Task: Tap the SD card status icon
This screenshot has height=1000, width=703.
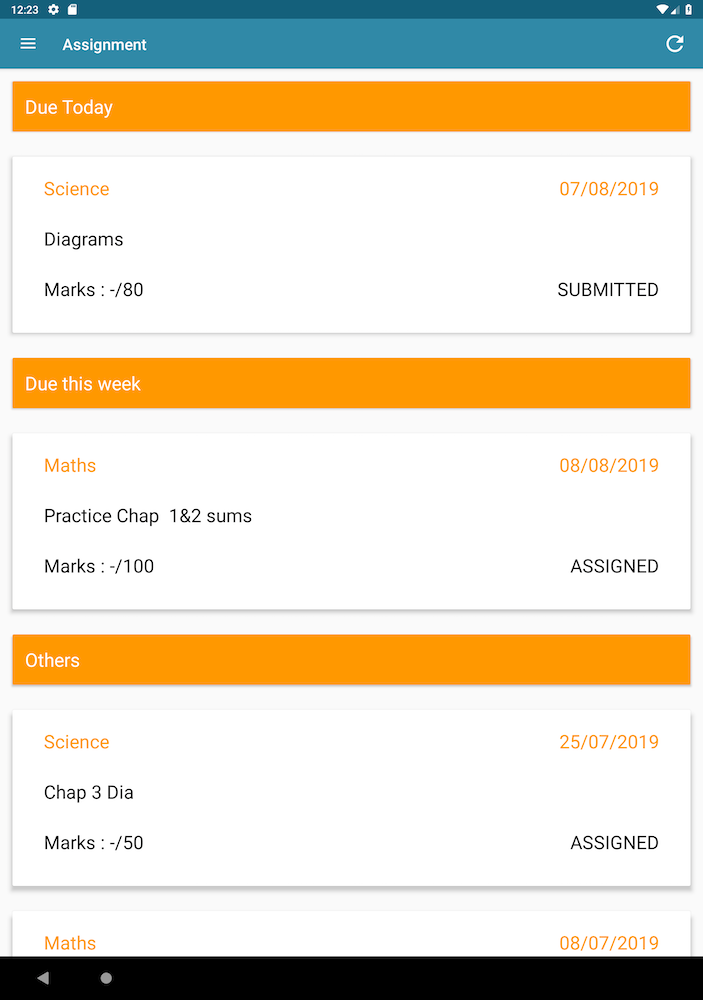Action: [72, 9]
